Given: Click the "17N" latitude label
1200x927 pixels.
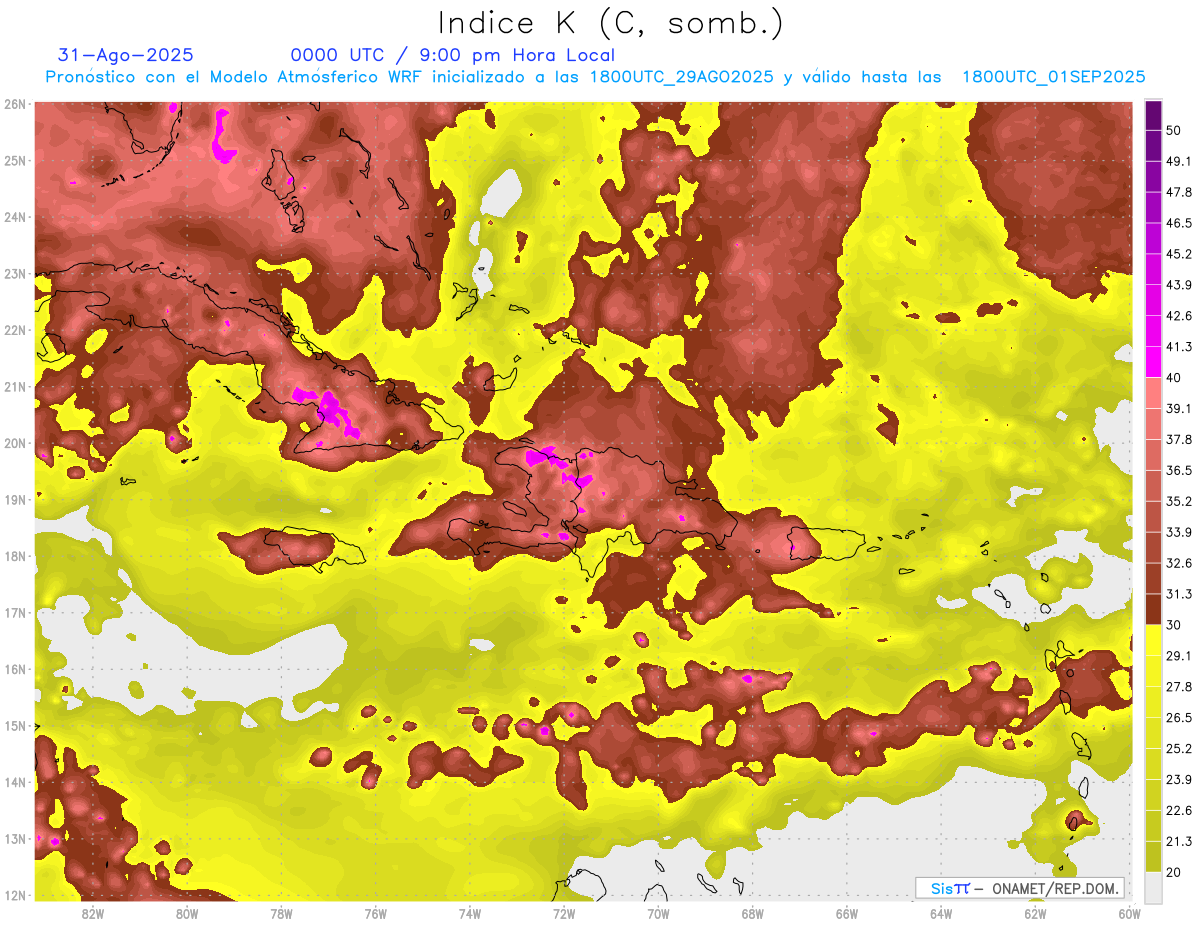Looking at the screenshot, I should (x=15, y=612).
